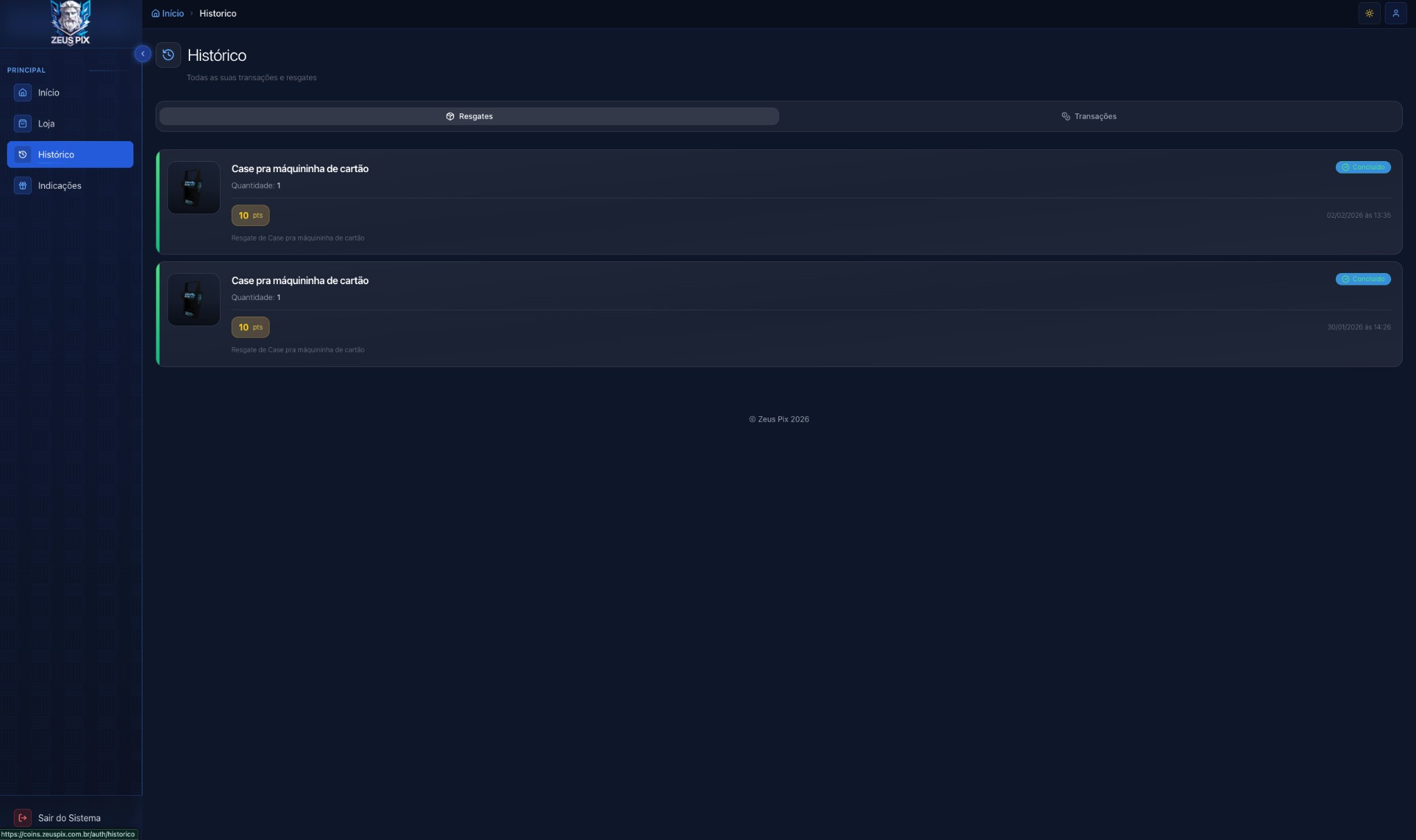
Task: Open the Loja shop icon
Action: coord(23,124)
